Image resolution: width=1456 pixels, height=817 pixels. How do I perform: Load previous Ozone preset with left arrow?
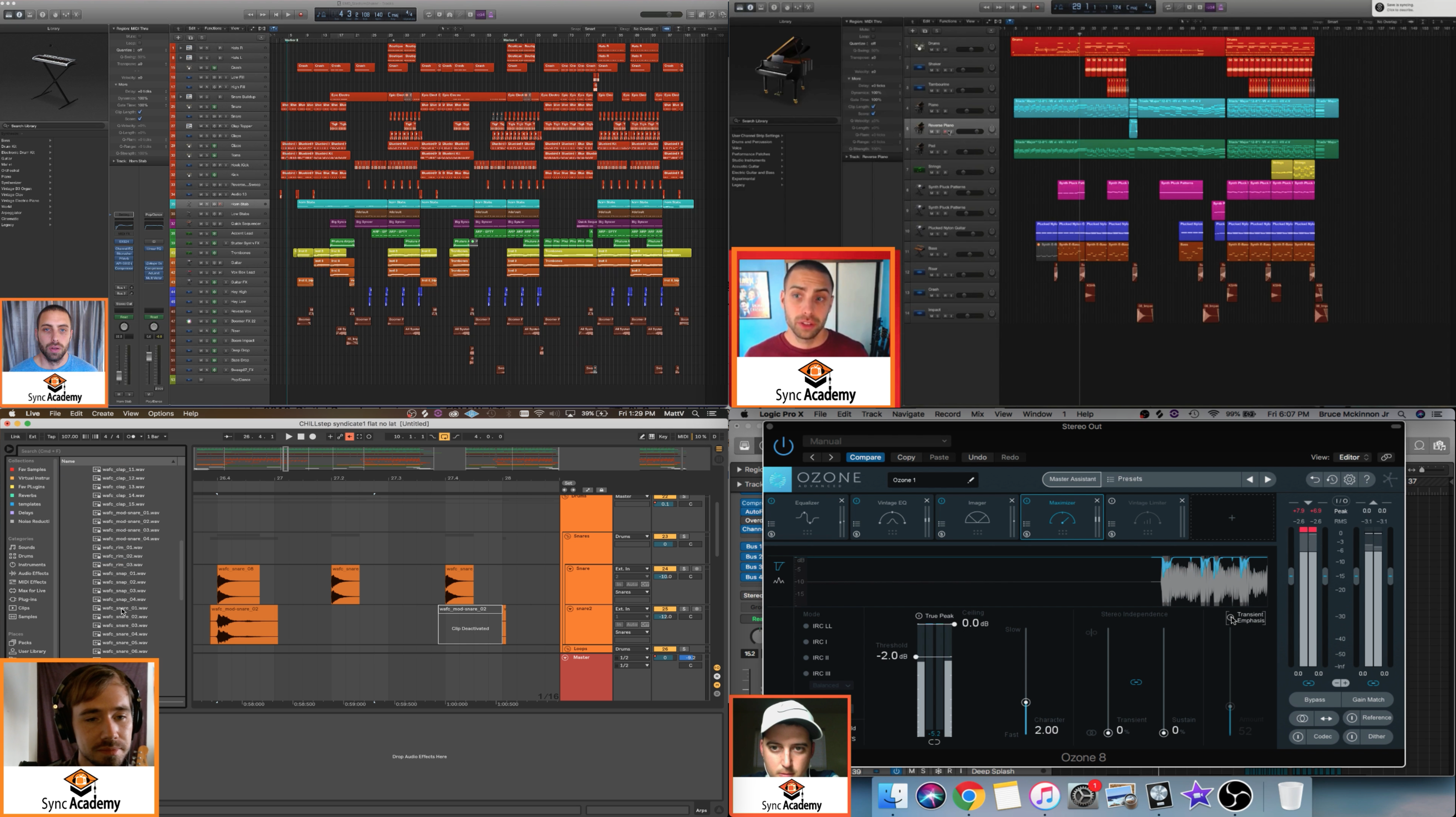(1250, 480)
